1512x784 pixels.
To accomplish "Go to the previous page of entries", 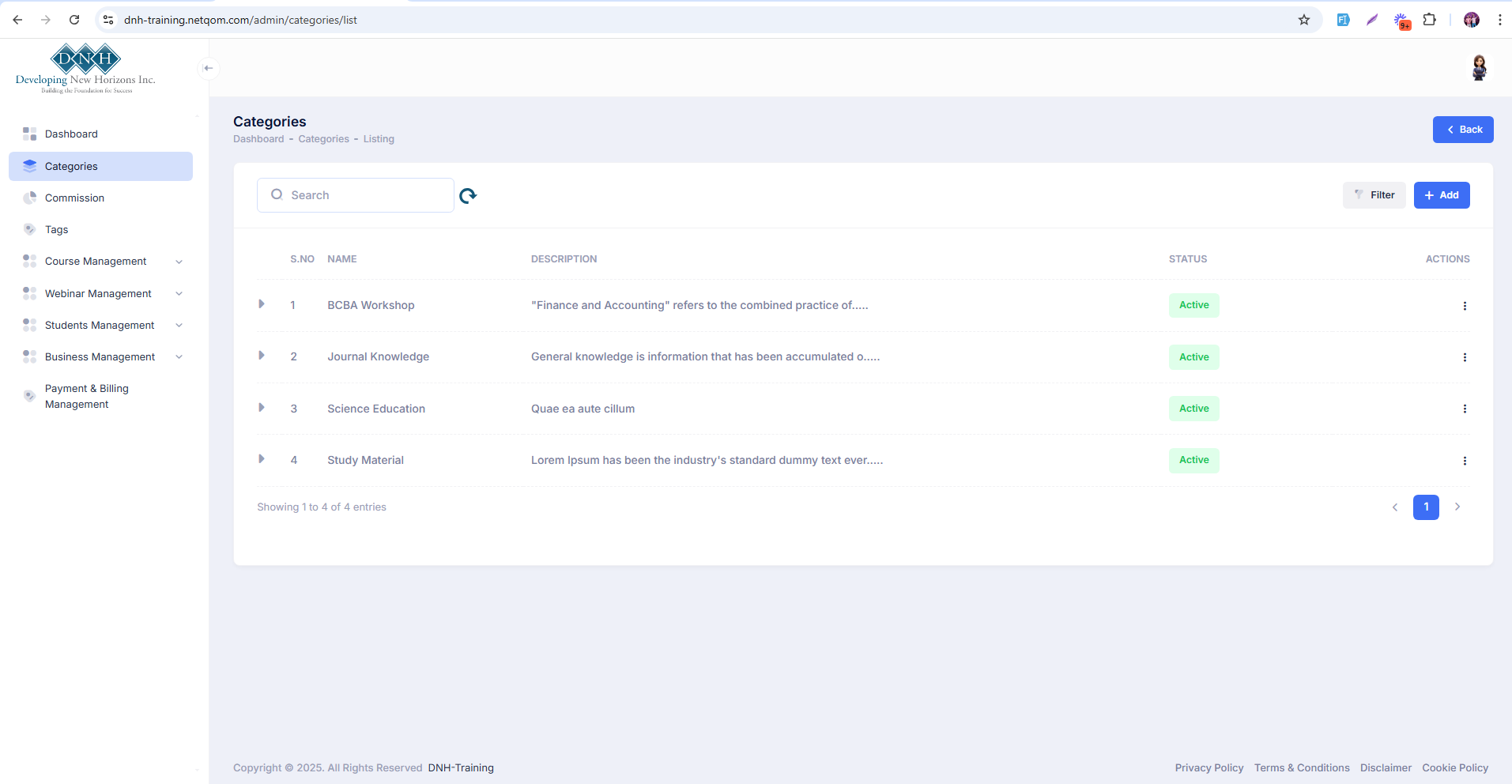I will click(x=1395, y=507).
